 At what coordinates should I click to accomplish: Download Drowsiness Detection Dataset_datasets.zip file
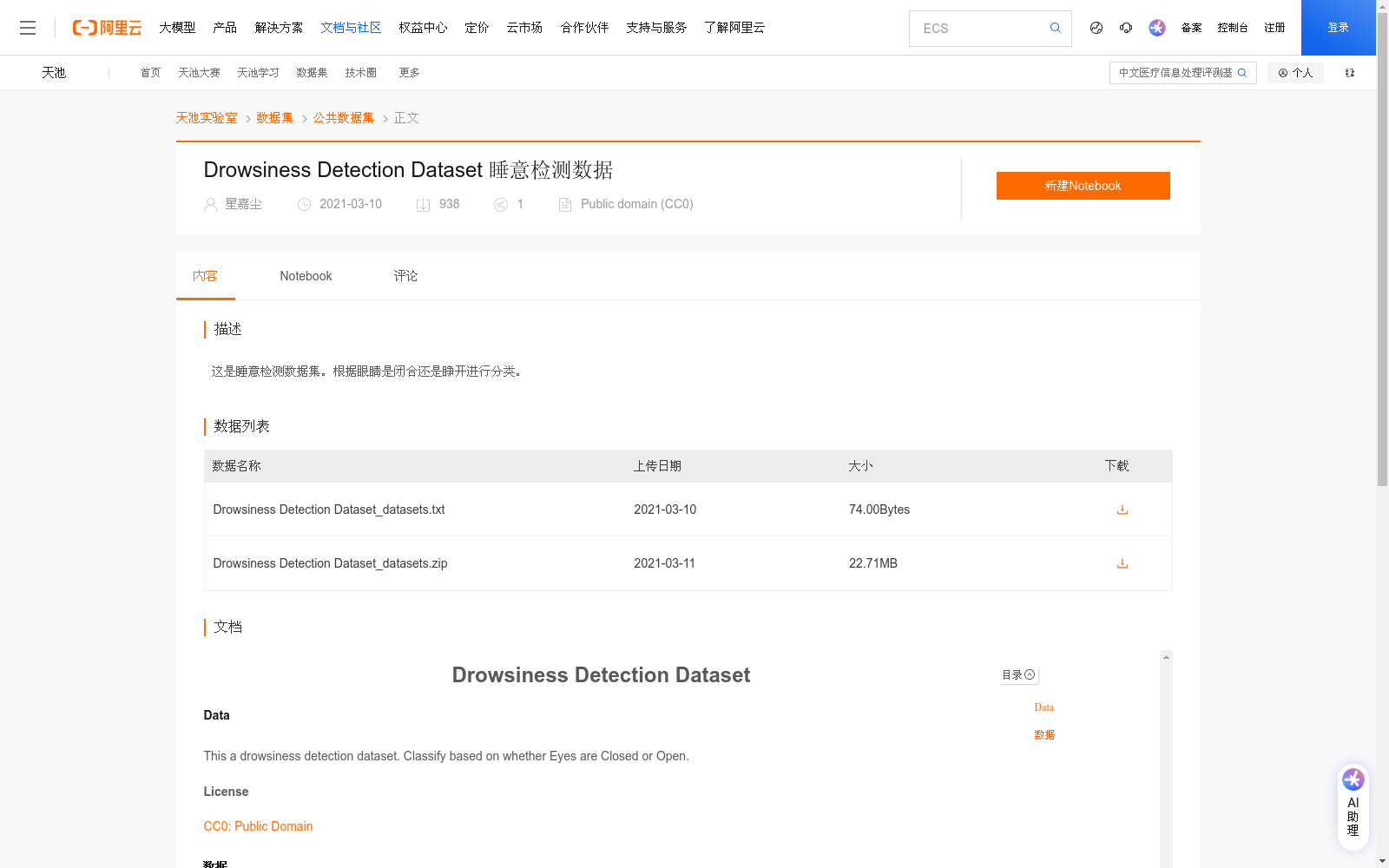pyautogui.click(x=1122, y=563)
